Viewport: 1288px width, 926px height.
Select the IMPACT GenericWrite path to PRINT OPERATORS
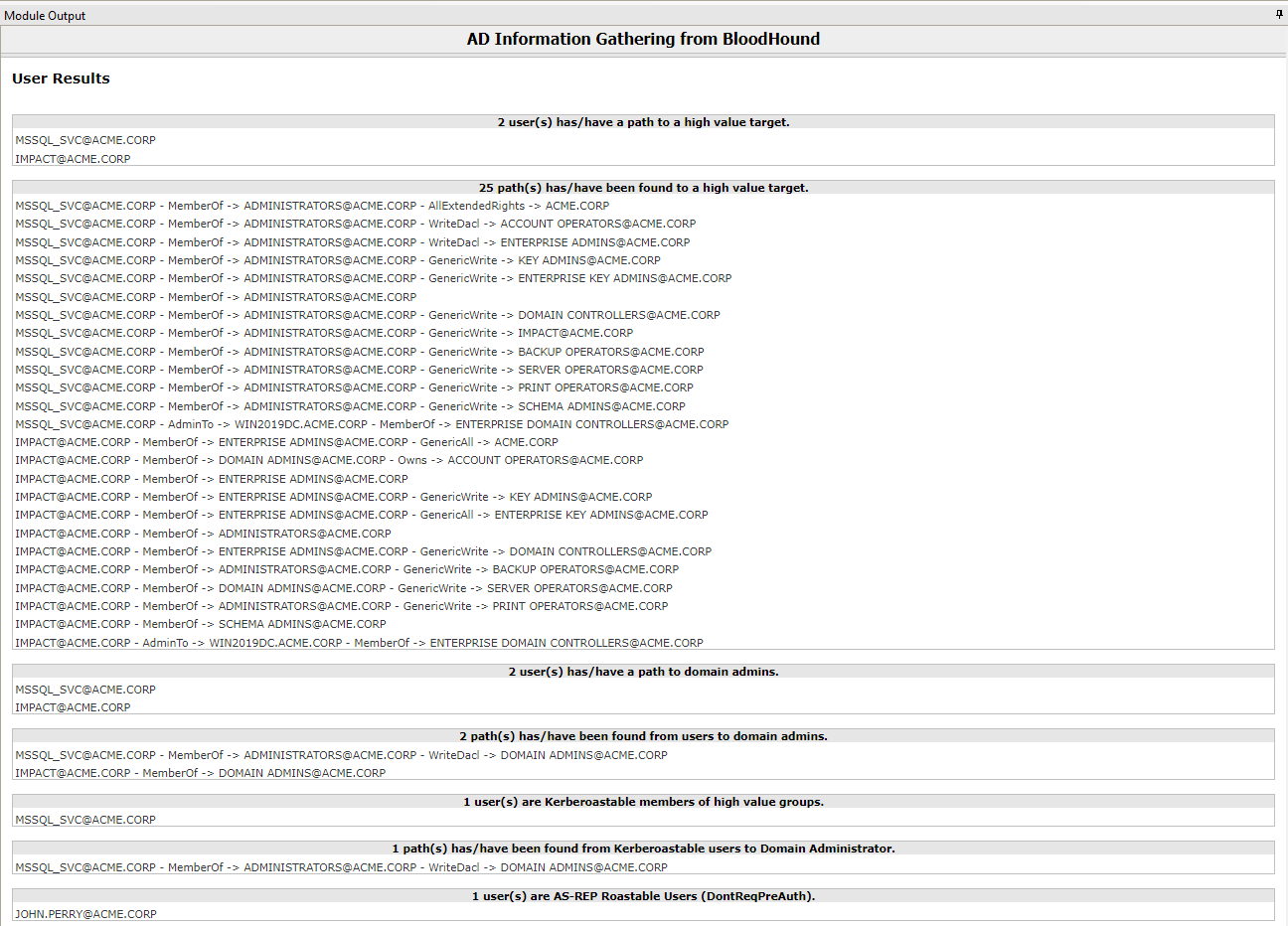(x=342, y=606)
